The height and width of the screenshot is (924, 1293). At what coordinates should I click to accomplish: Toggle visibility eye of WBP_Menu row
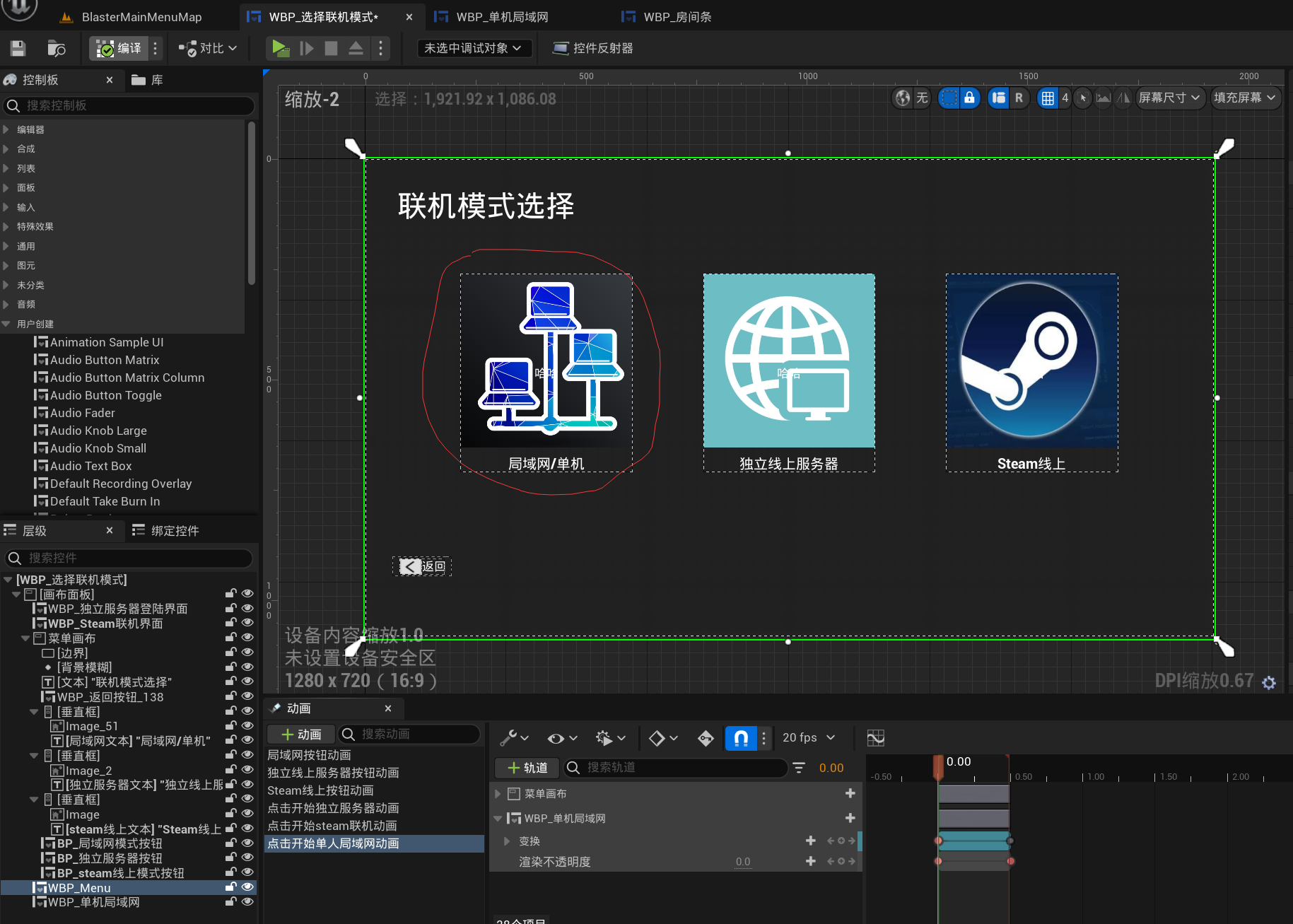pos(247,887)
